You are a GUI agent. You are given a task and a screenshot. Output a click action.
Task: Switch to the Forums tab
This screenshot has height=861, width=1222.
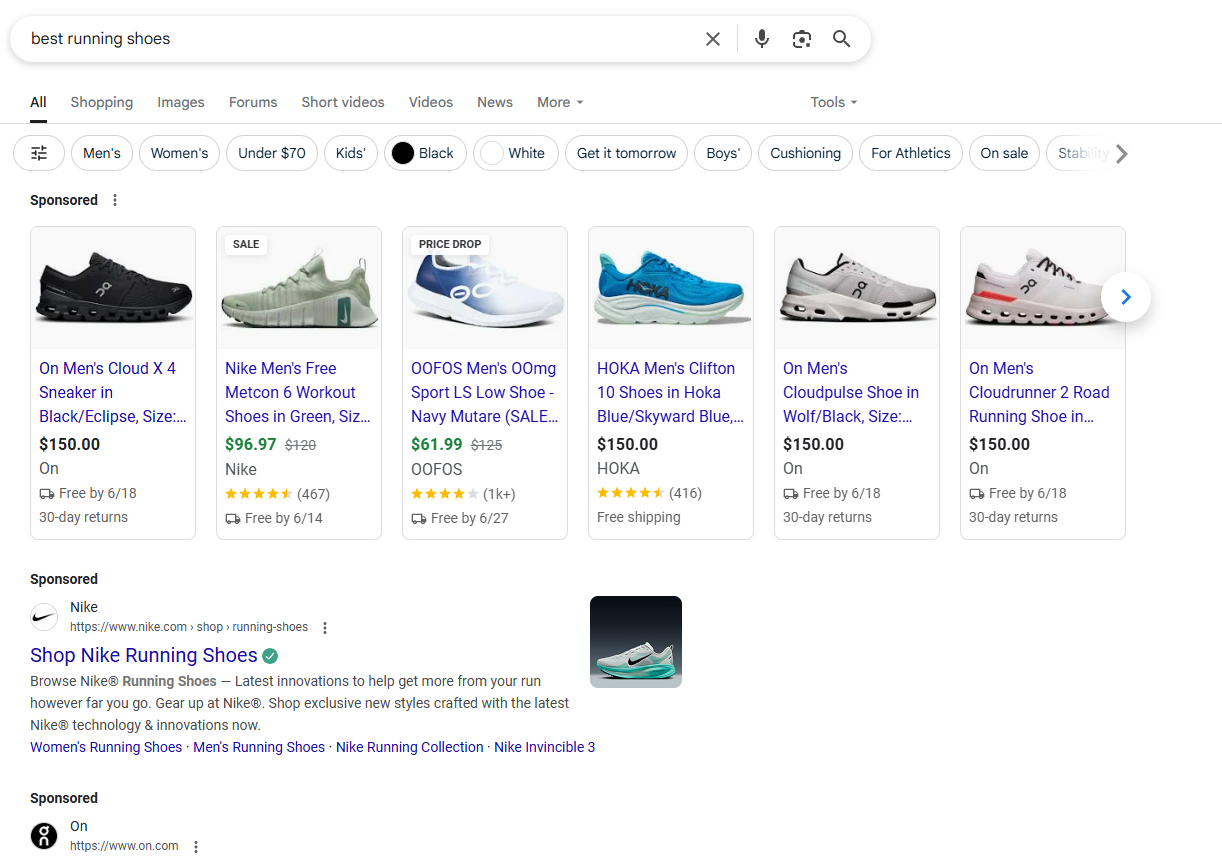(x=253, y=102)
